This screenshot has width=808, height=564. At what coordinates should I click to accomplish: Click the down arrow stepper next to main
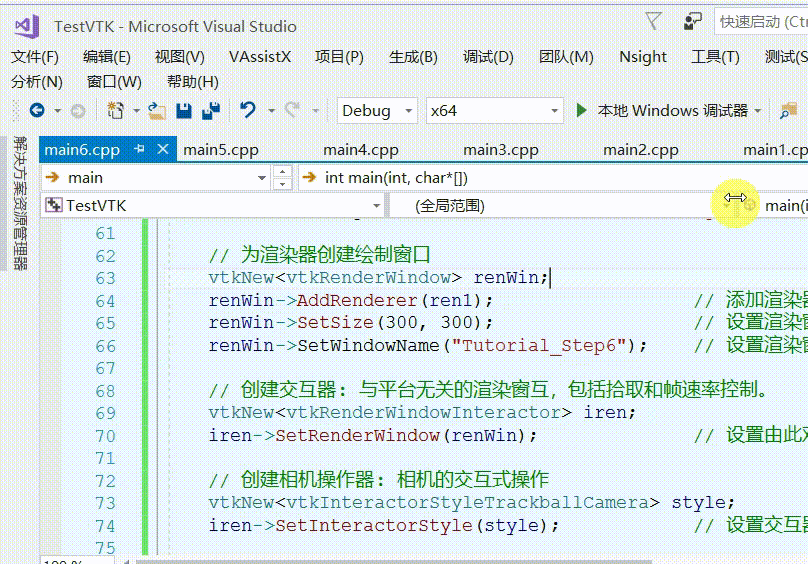282,184
